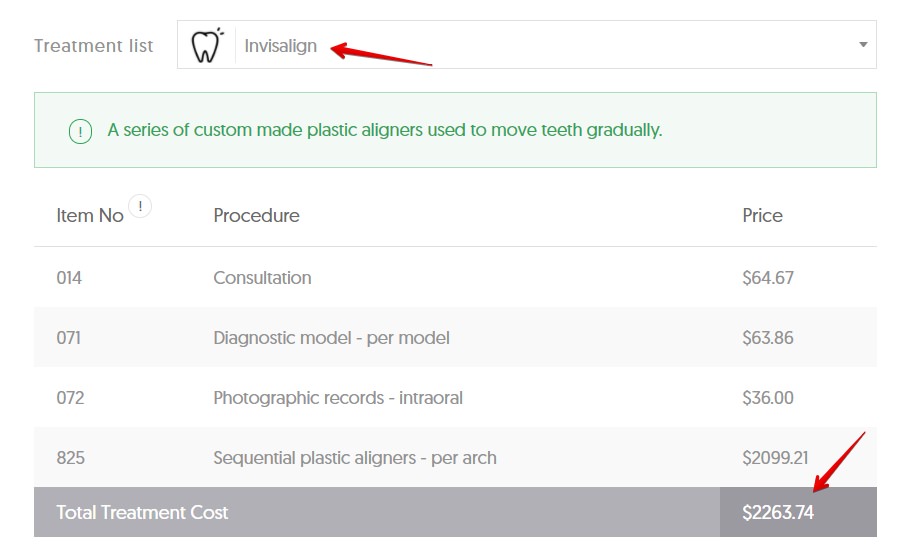
Task: Click the Treatment list label
Action: [94, 46]
